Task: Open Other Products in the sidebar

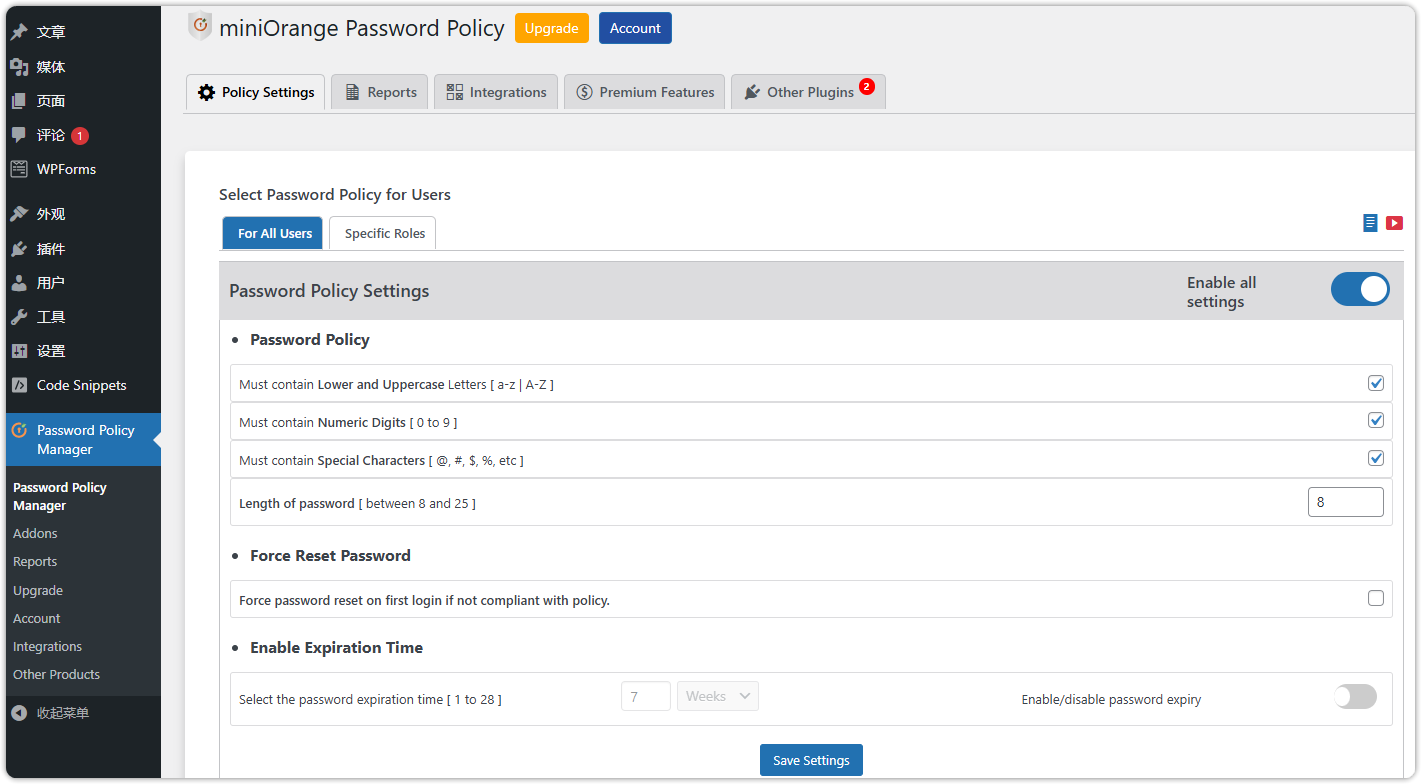Action: [x=56, y=674]
